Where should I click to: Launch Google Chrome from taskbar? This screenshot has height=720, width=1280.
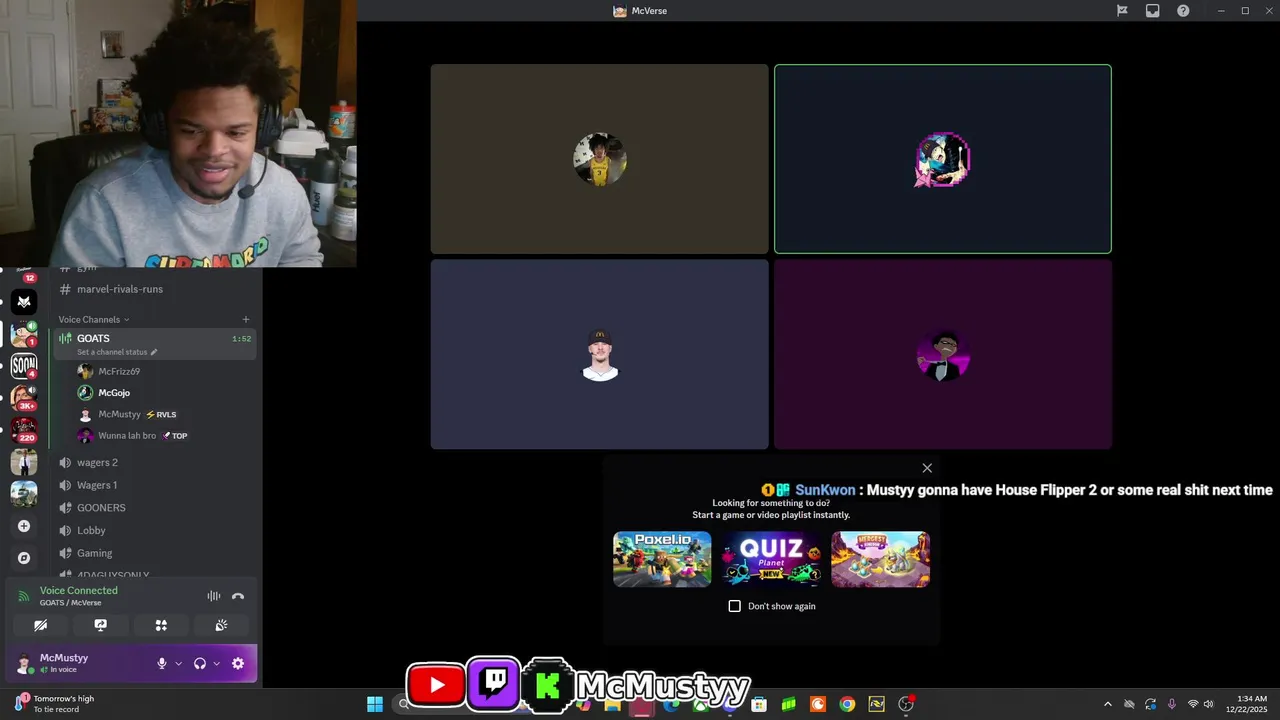click(x=847, y=704)
